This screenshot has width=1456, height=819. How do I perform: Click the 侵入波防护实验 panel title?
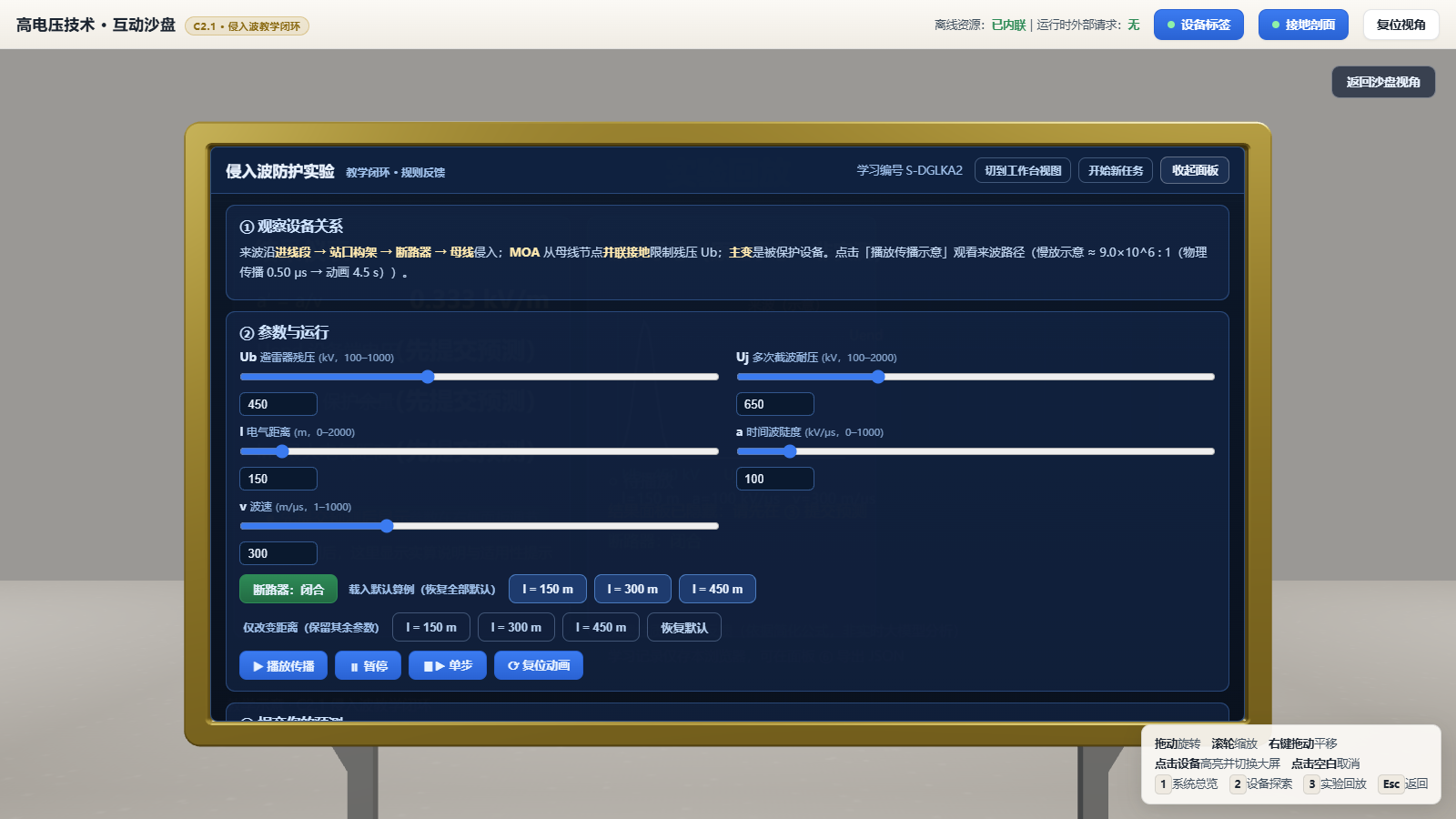click(x=280, y=171)
